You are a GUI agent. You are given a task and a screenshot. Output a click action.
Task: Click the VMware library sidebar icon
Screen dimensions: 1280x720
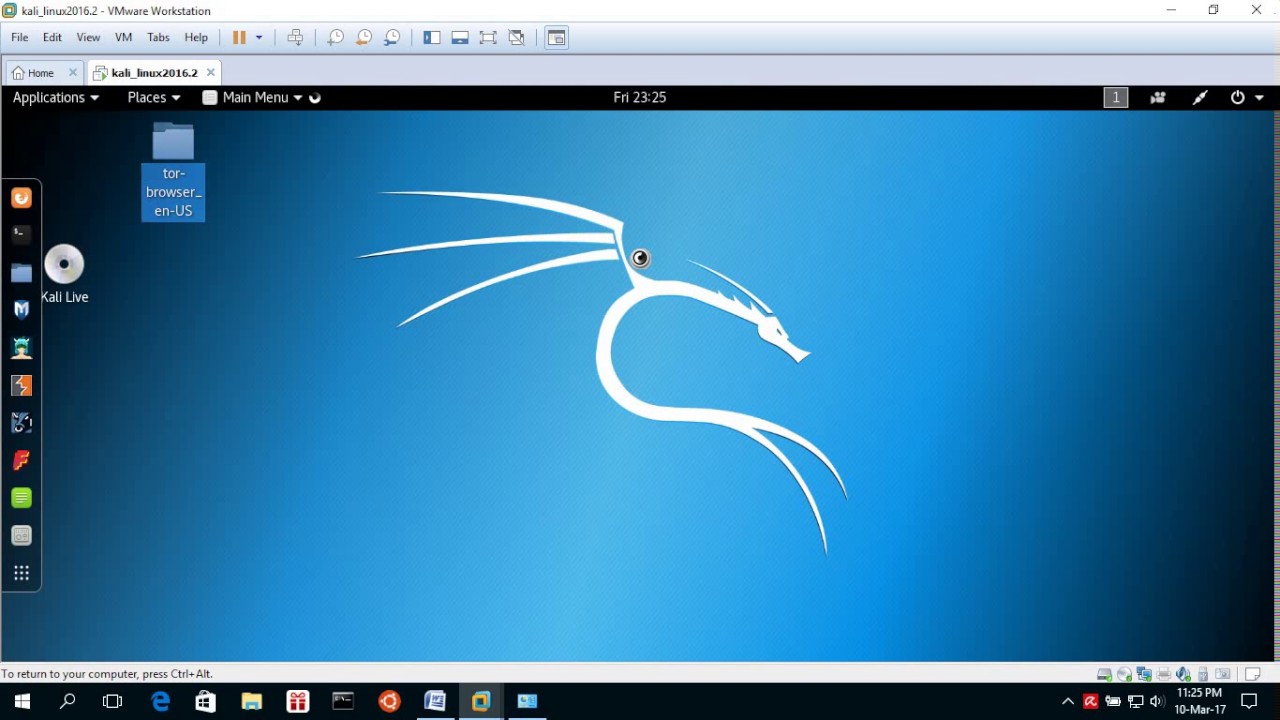pos(432,37)
